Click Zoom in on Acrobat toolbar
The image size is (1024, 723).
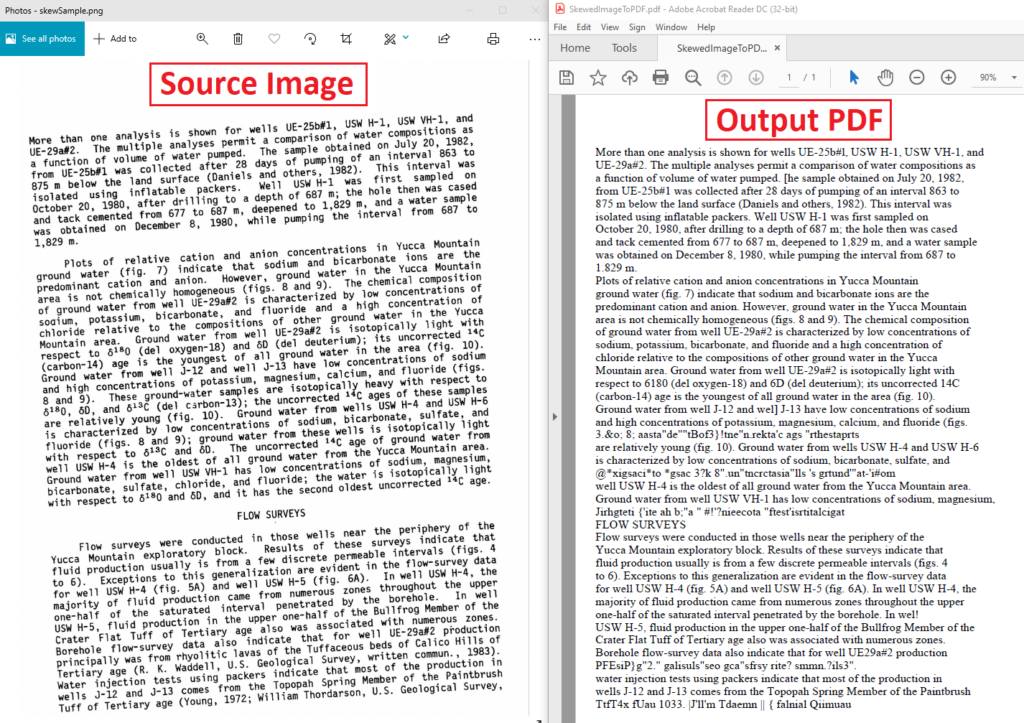coord(948,78)
